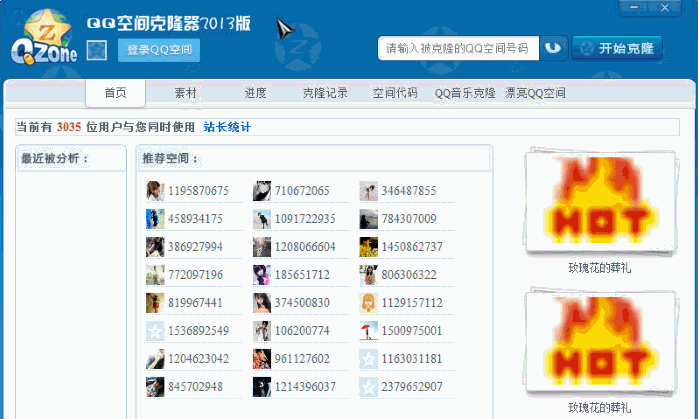Select QQ number 374500830

[x=302, y=303]
